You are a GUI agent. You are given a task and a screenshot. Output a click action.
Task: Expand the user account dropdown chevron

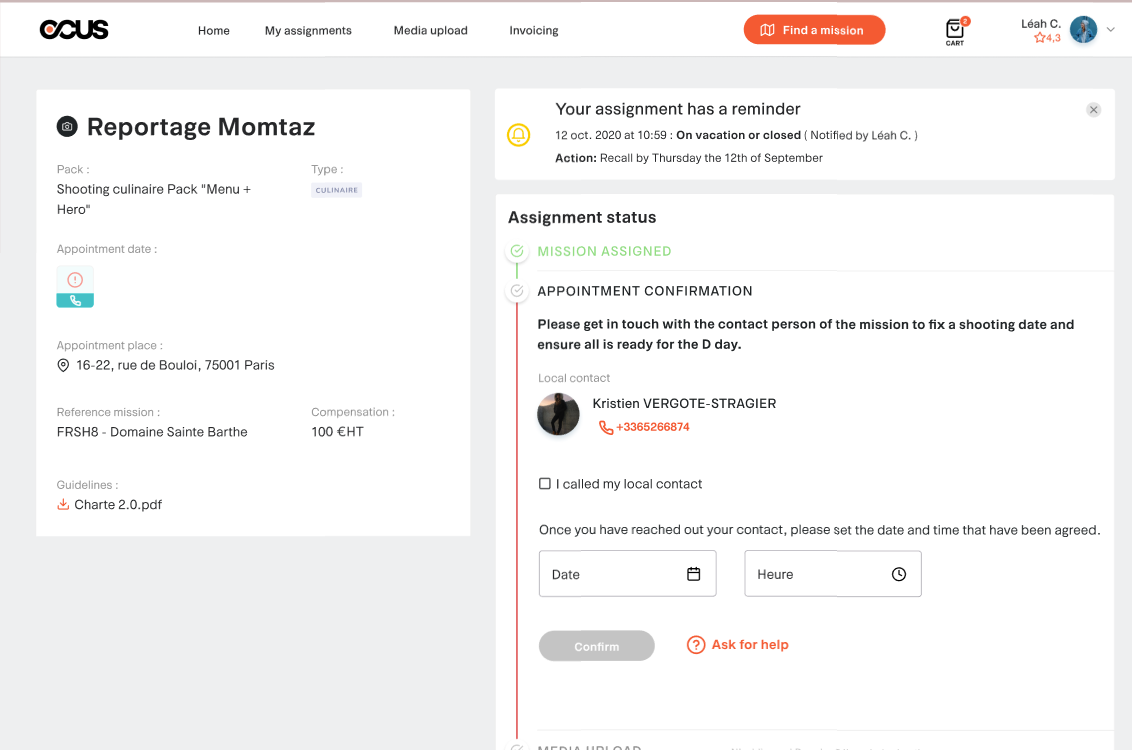[x=1111, y=30]
